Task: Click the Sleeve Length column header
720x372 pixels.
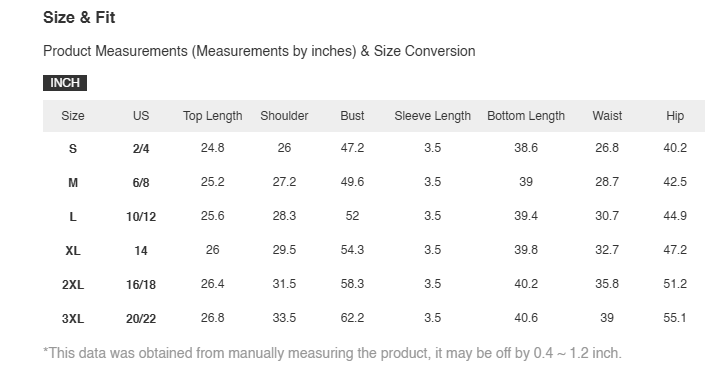Action: [433, 116]
